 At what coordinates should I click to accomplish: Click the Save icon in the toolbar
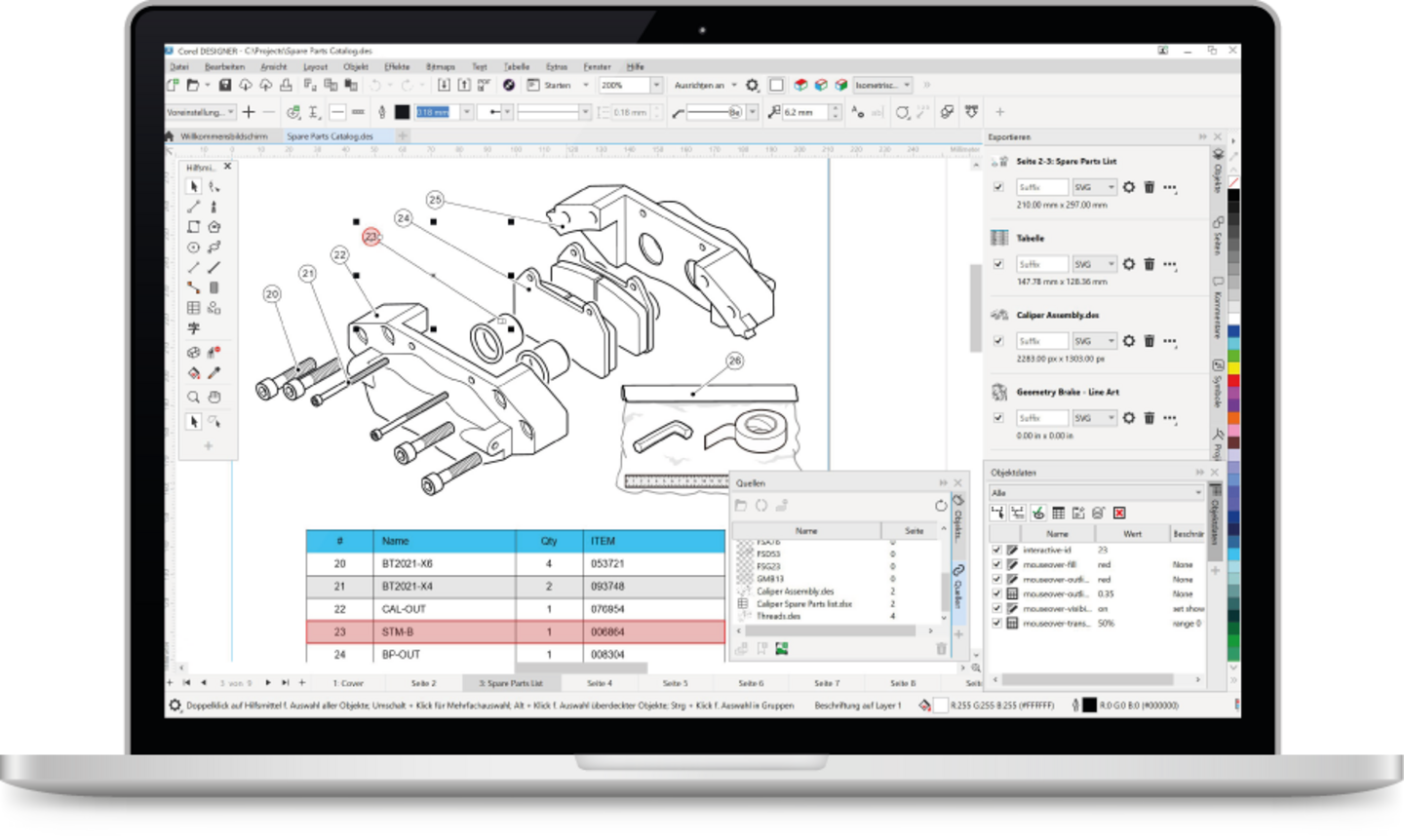(x=225, y=86)
